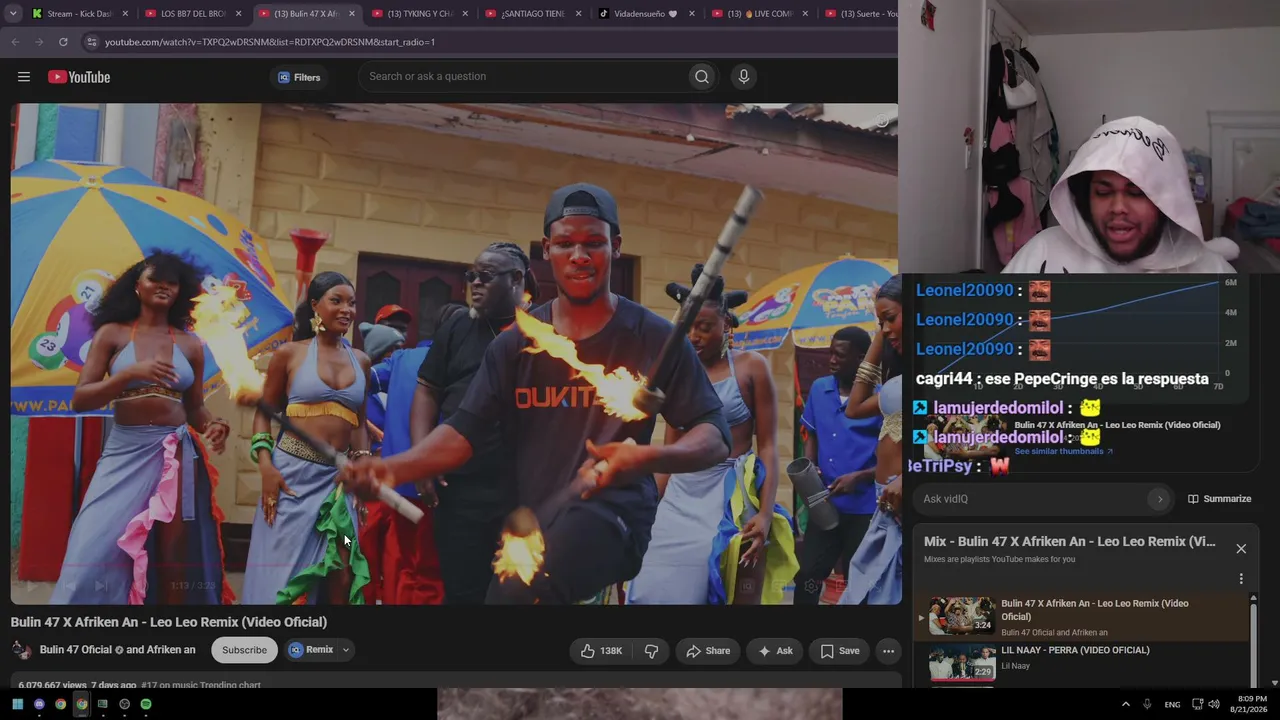Open the volume speaker tray icon
This screenshot has width=1280, height=720.
pyautogui.click(x=1214, y=704)
